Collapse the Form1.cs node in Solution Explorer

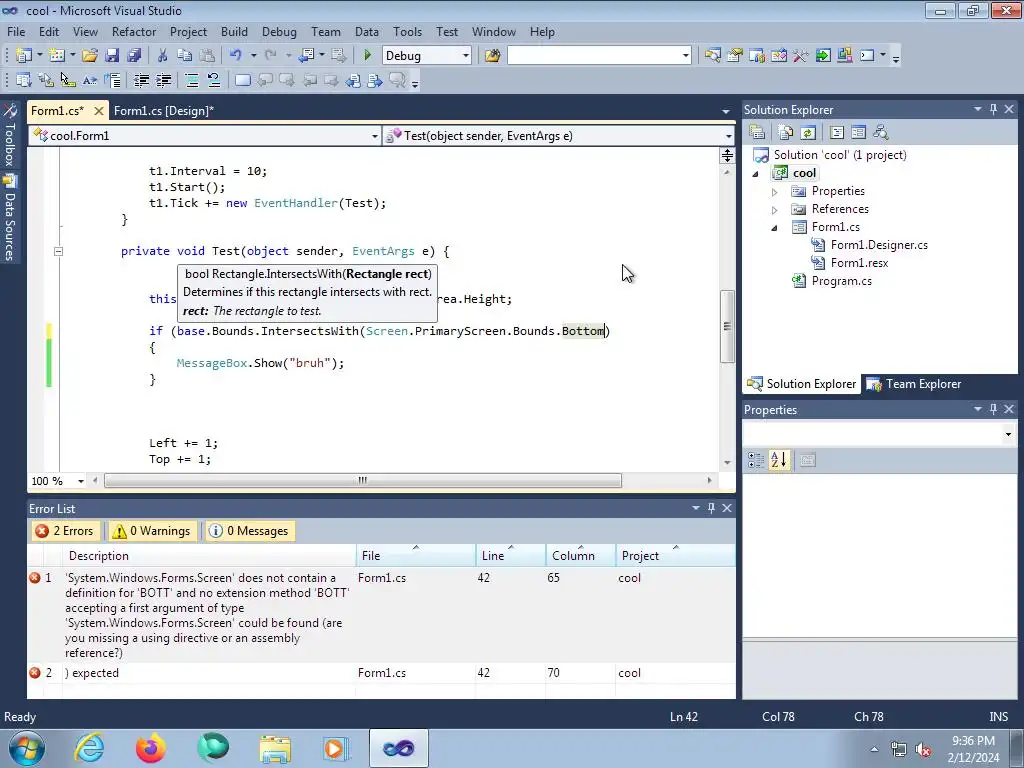775,228
